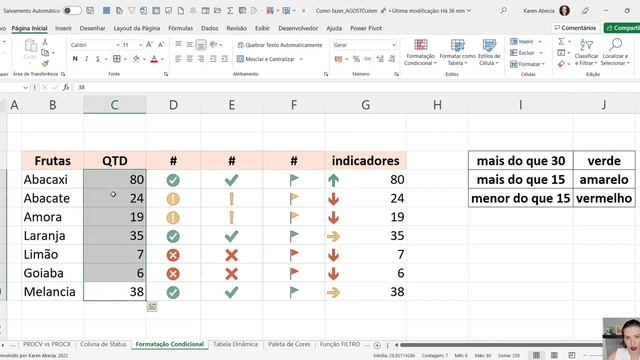Click the Quick Analysis button below selection
The width and height of the screenshot is (640, 360).
point(152,307)
